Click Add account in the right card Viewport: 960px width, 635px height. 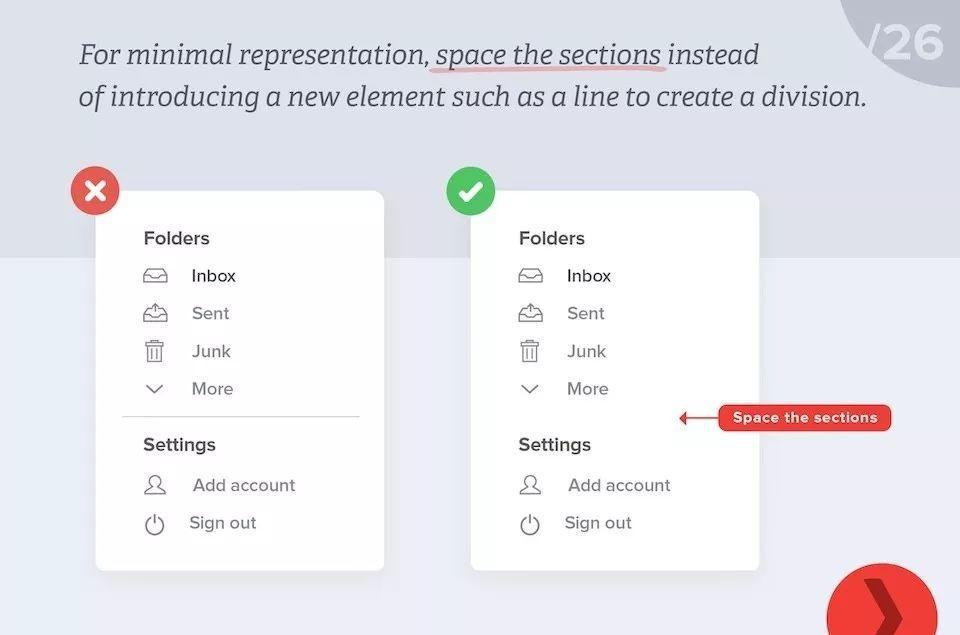pyautogui.click(x=619, y=485)
